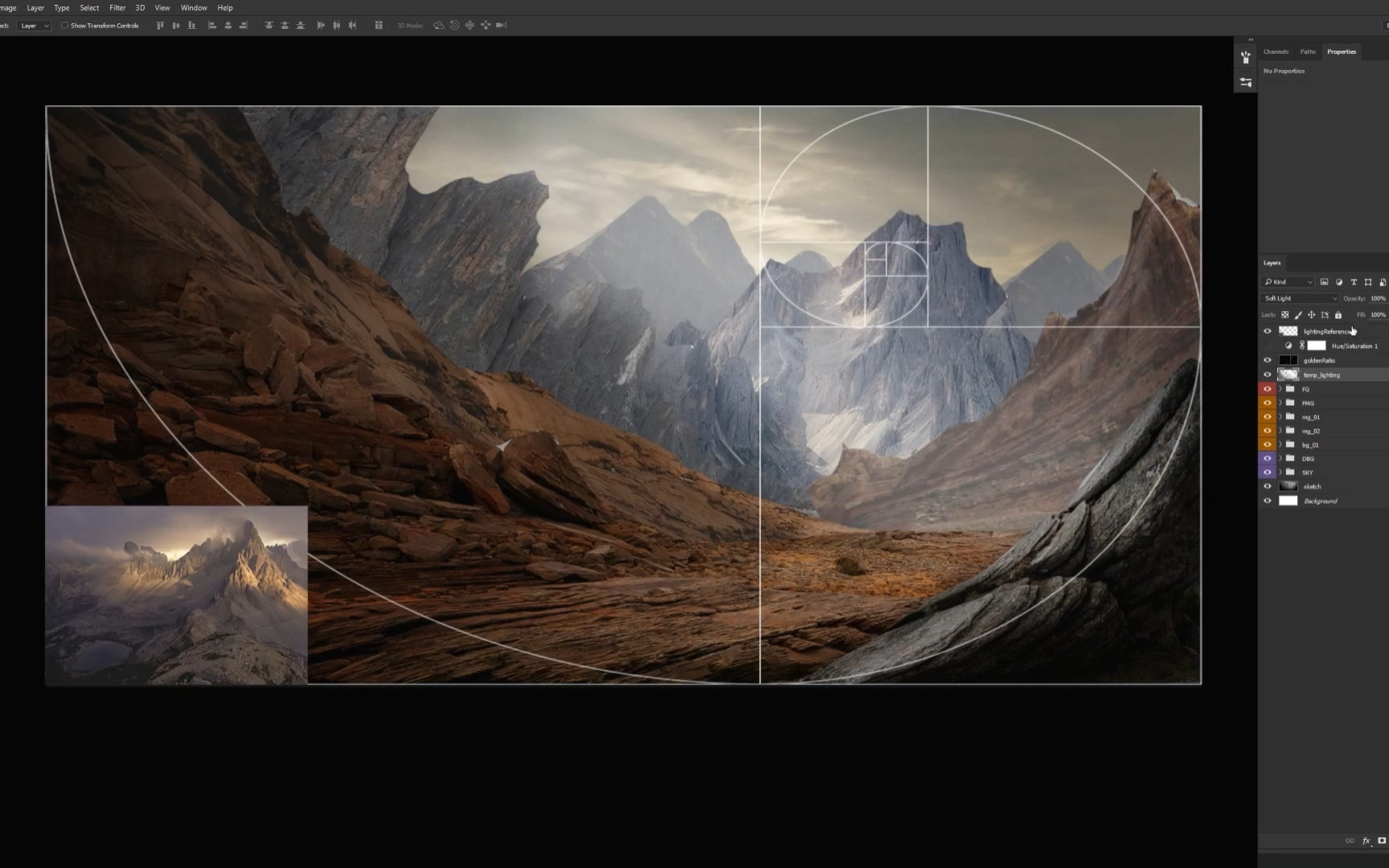The width and height of the screenshot is (1389, 868).
Task: Click the Lock all icon in Layers panel
Action: point(1338,314)
